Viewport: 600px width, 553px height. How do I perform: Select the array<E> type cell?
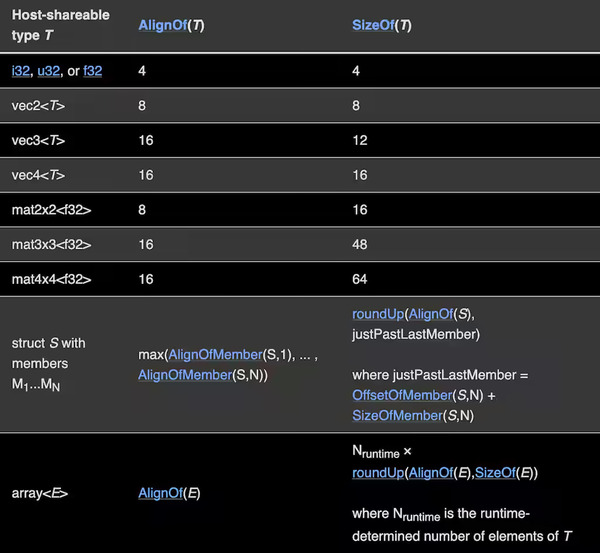pyautogui.click(x=40, y=493)
